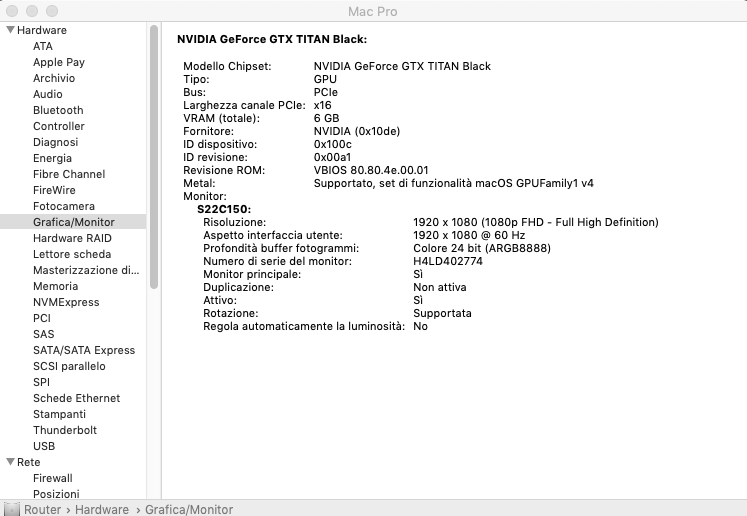Collapse the Rete section triangle

(10, 462)
